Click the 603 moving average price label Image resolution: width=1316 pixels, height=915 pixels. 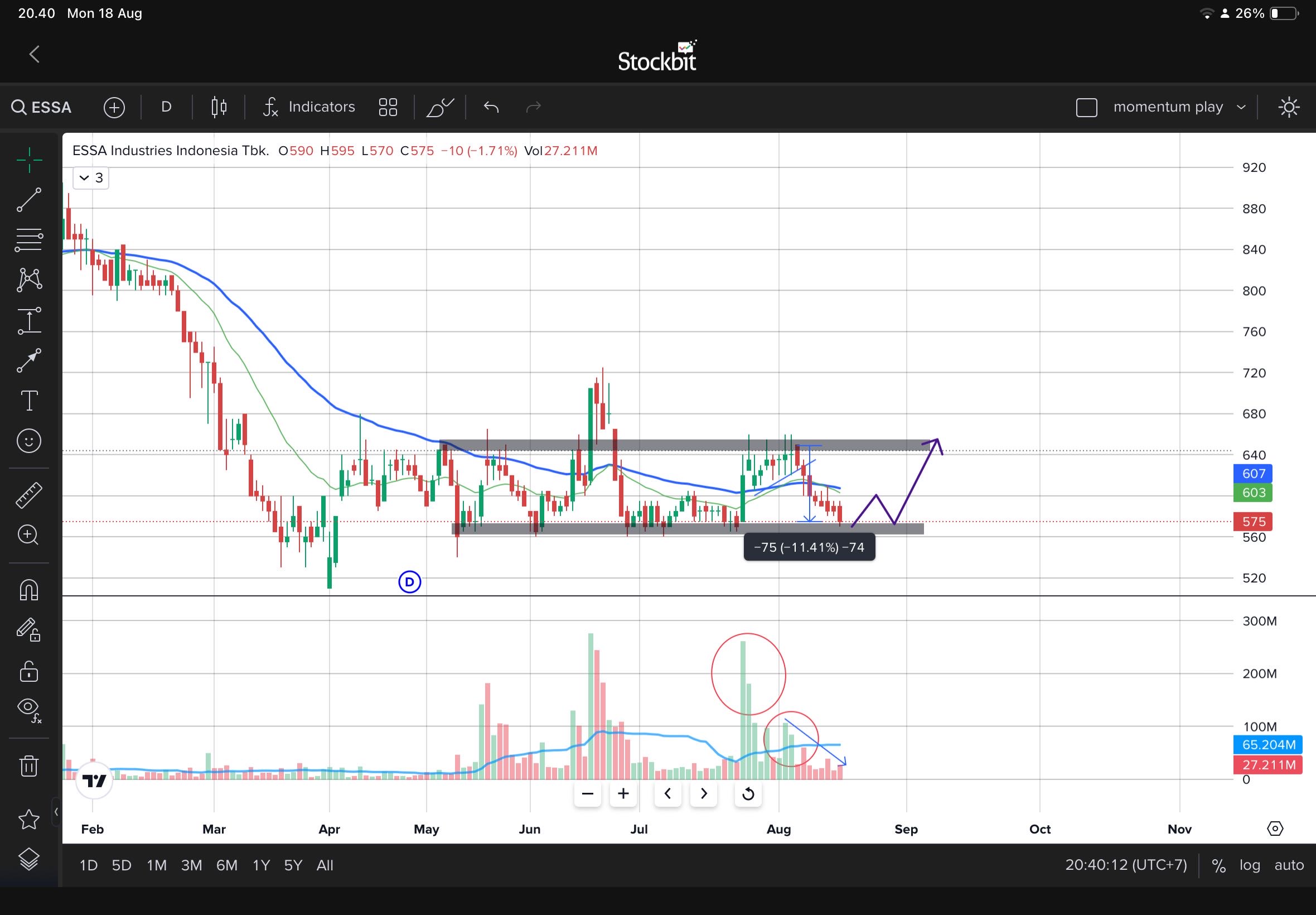pyautogui.click(x=1254, y=493)
